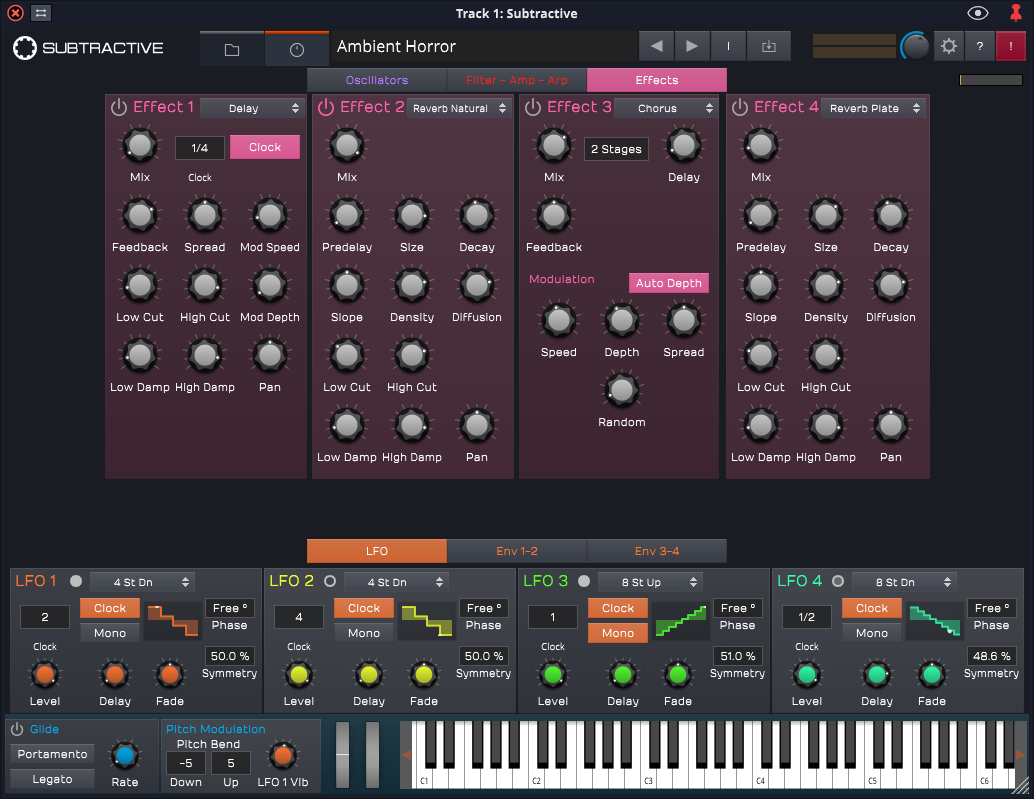Click the eye icon in title bar

tap(978, 13)
